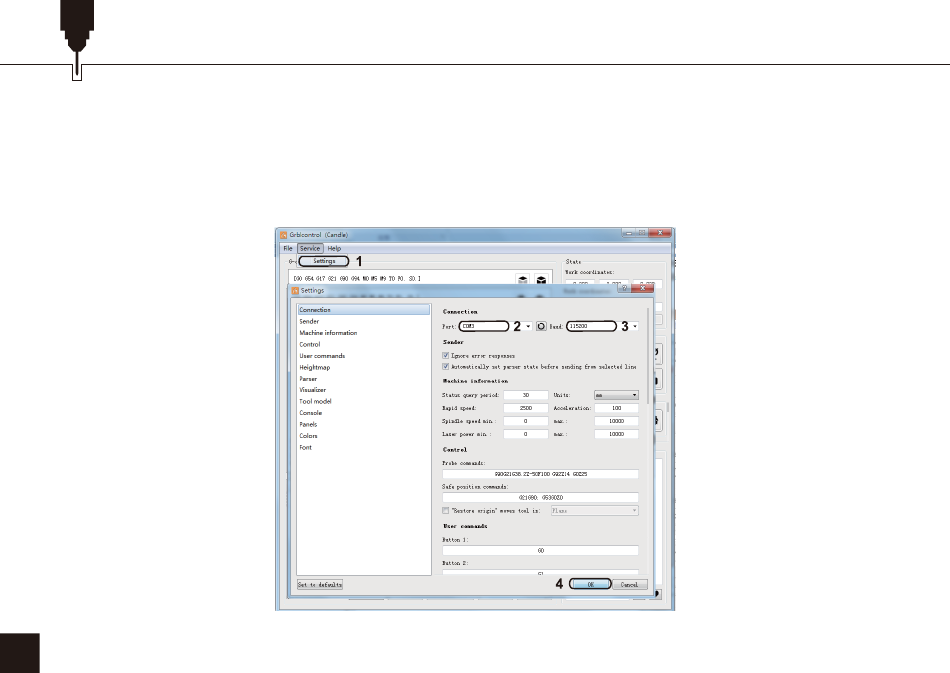The height and width of the screenshot is (673, 950).
Task: Enable "Restore origin" moves tool checkbox
Action: coord(446,510)
